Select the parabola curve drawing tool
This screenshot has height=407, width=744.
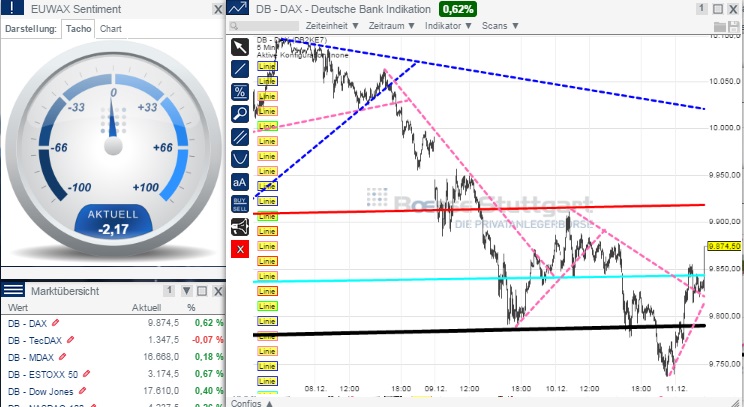[x=240, y=159]
